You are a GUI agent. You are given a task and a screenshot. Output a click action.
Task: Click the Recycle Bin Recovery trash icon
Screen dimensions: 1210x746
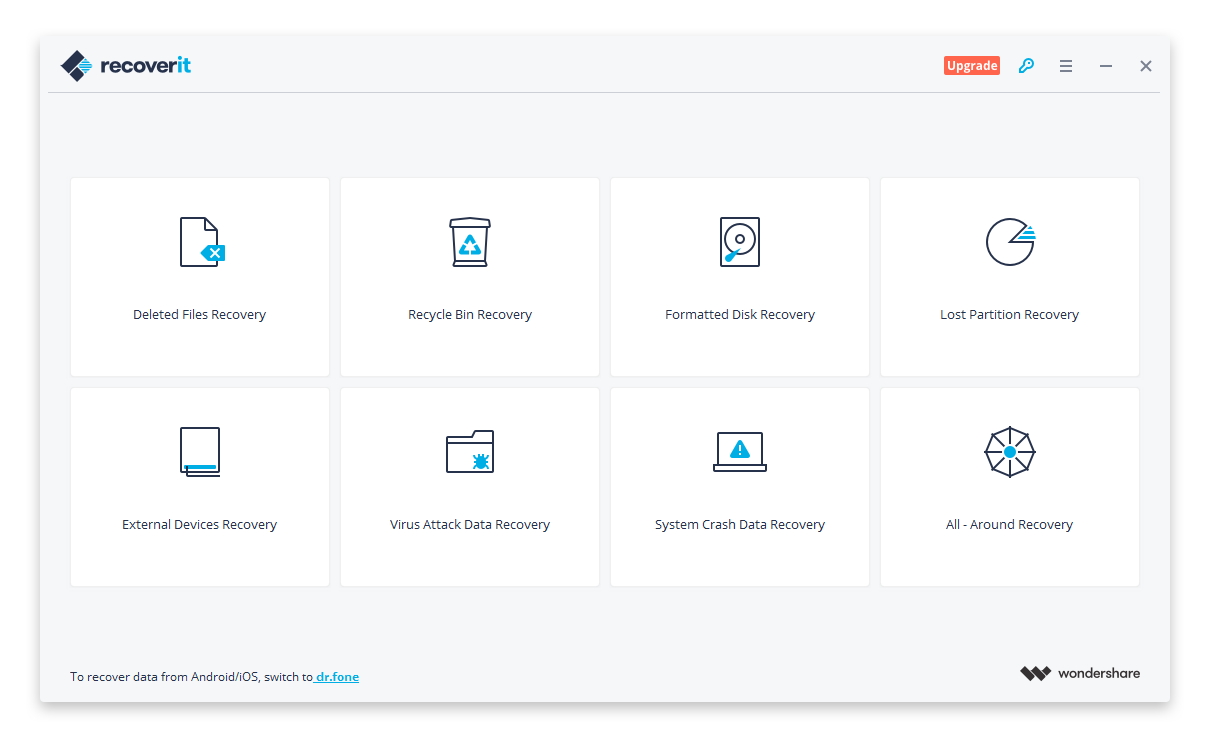click(470, 242)
